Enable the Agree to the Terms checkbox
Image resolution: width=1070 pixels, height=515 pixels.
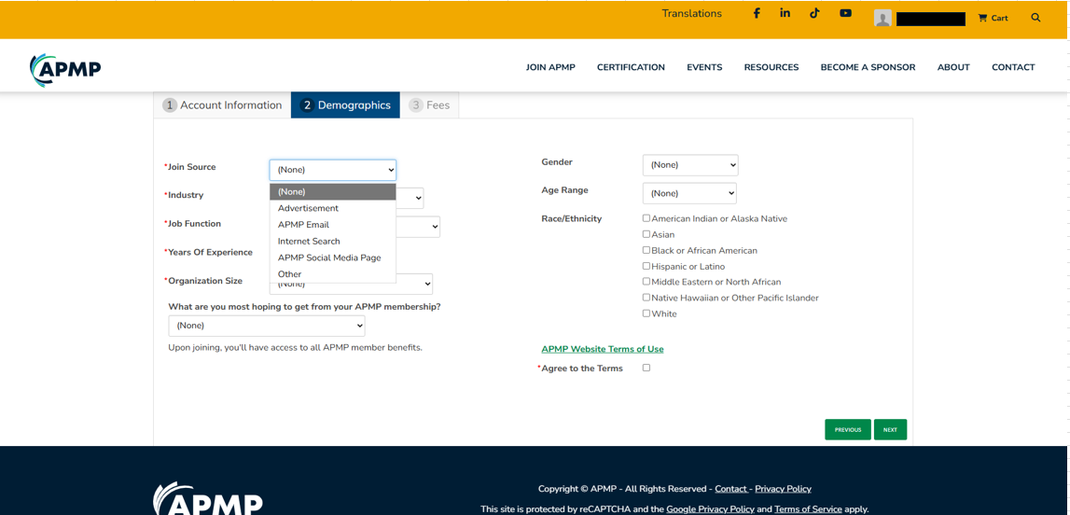(646, 368)
